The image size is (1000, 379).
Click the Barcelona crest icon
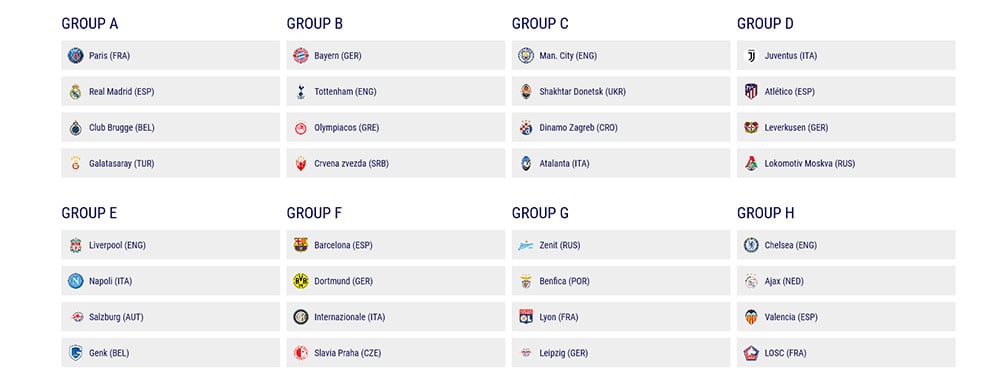[x=301, y=245]
